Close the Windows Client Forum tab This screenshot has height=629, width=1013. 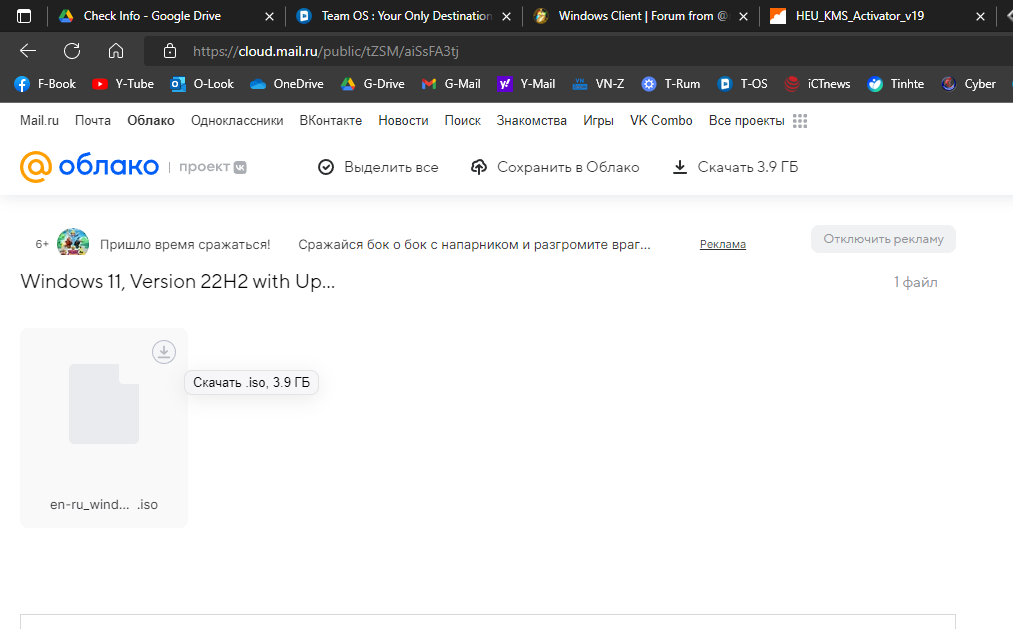click(x=744, y=16)
